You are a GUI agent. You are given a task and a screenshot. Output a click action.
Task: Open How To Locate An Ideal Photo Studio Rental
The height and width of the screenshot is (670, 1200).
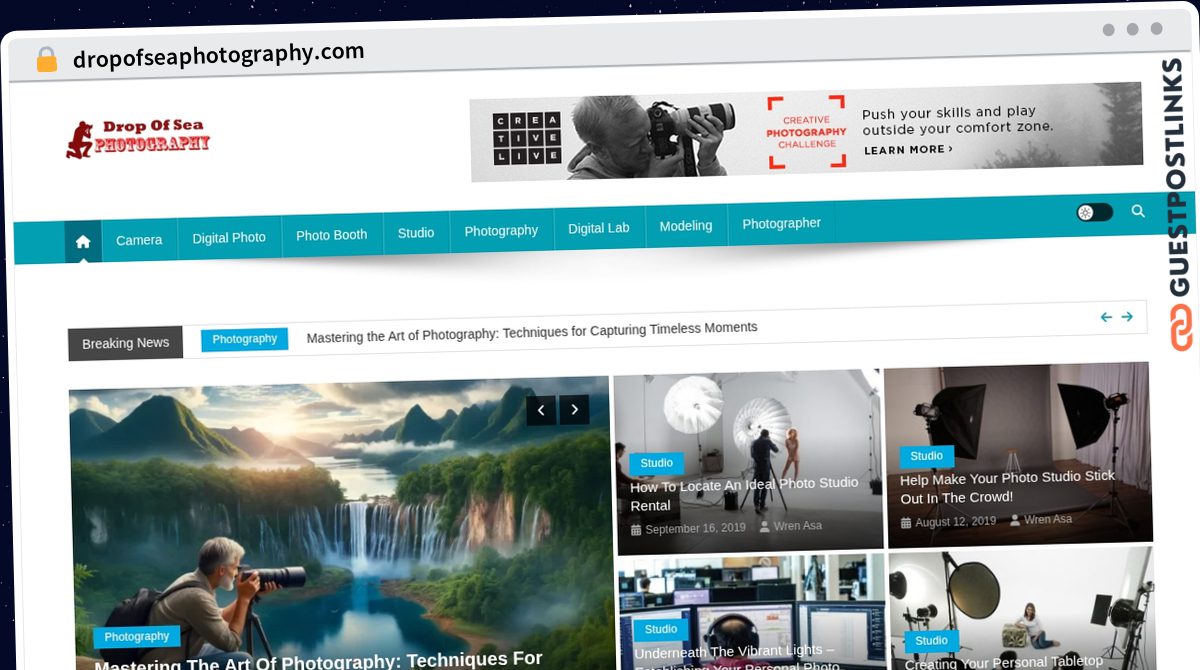pos(745,494)
